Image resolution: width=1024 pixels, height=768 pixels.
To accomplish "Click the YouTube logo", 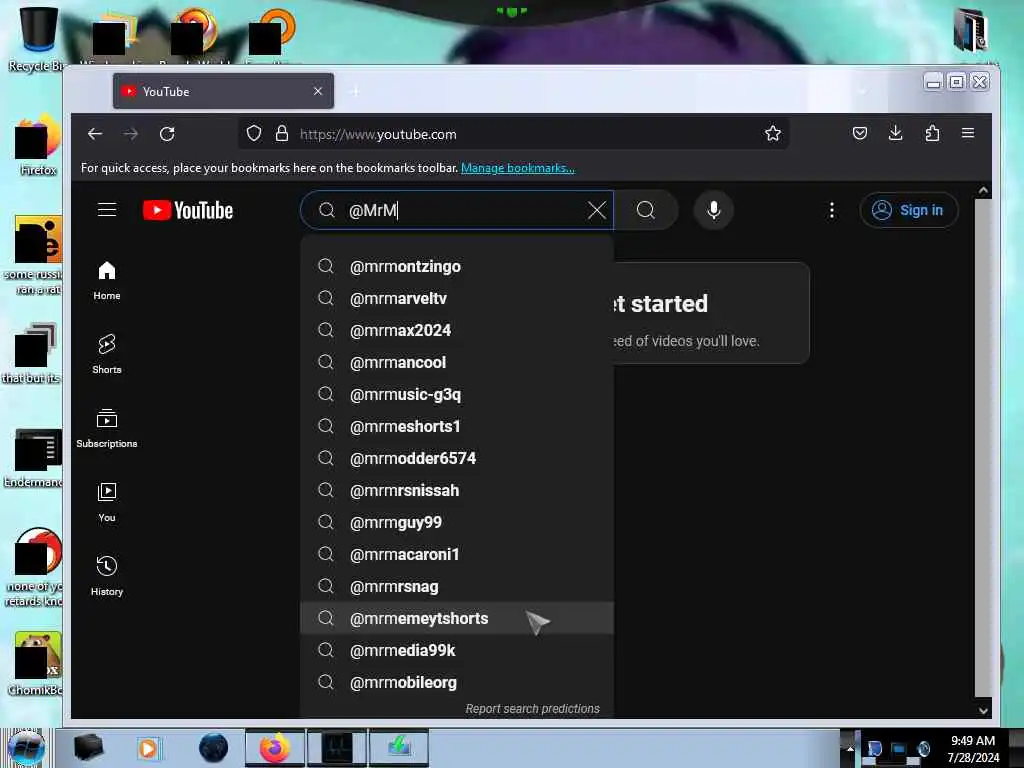I will (x=188, y=210).
